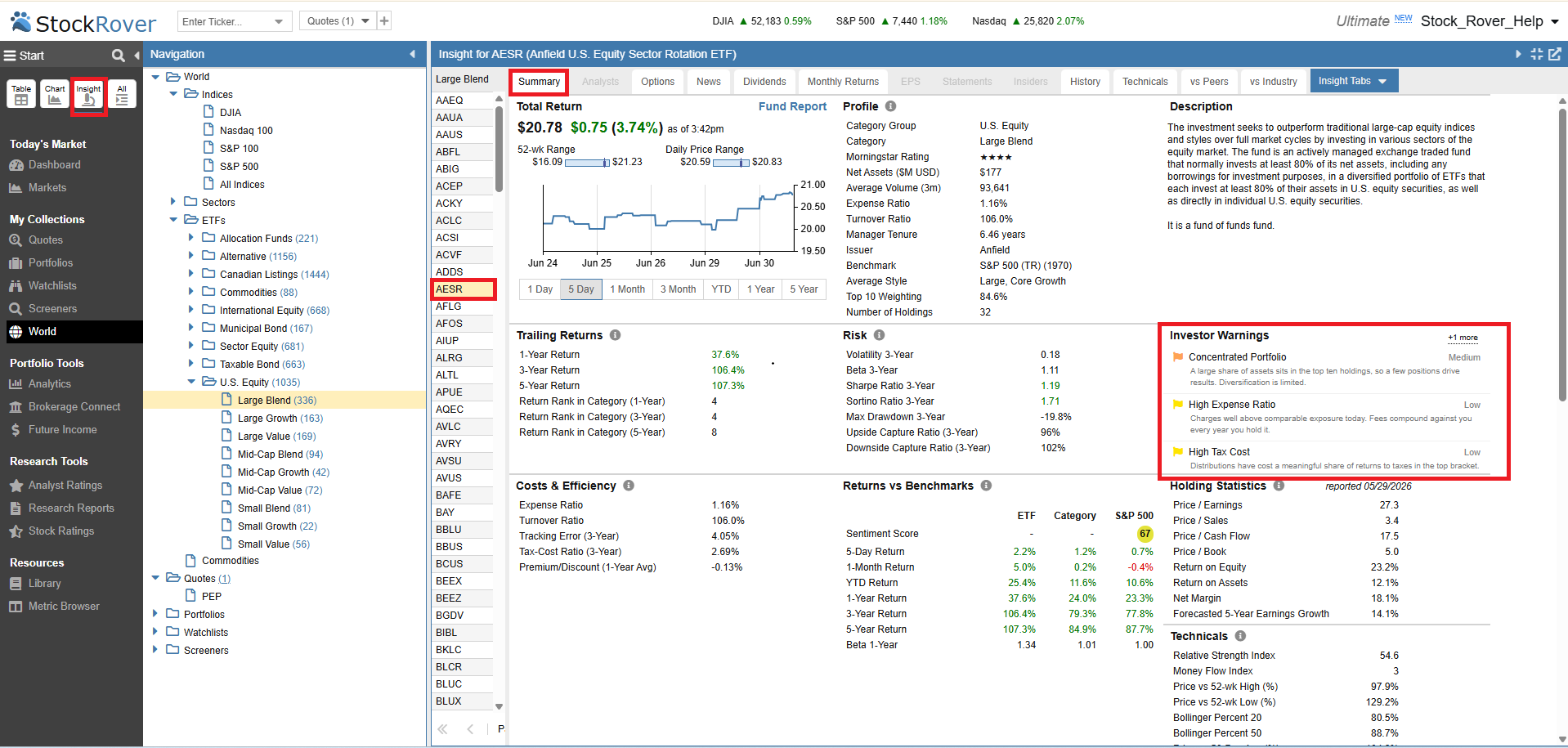Switch to the Technicals tab
This screenshot has height=748, width=1568.
click(1145, 82)
